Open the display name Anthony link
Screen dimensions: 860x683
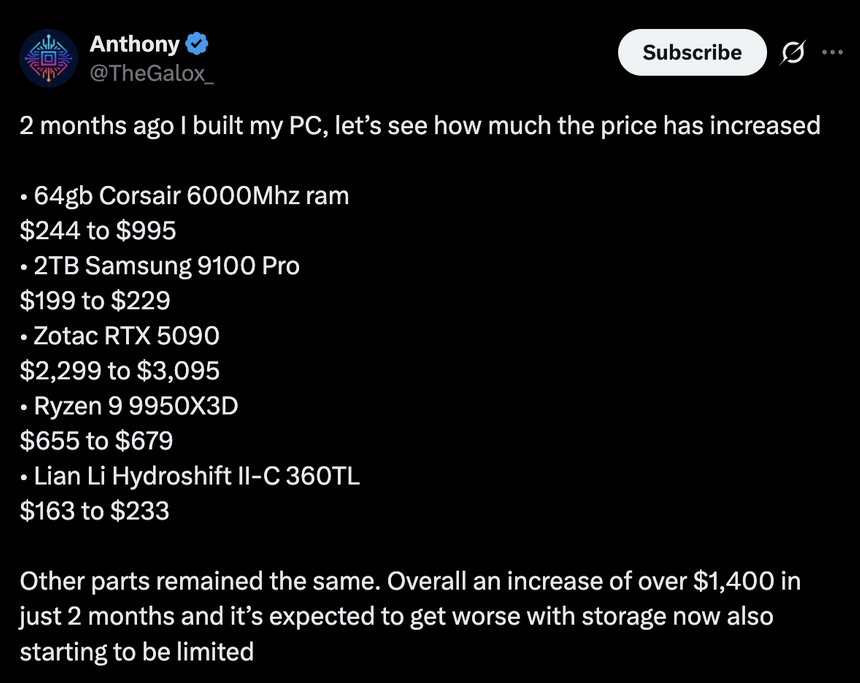point(134,44)
